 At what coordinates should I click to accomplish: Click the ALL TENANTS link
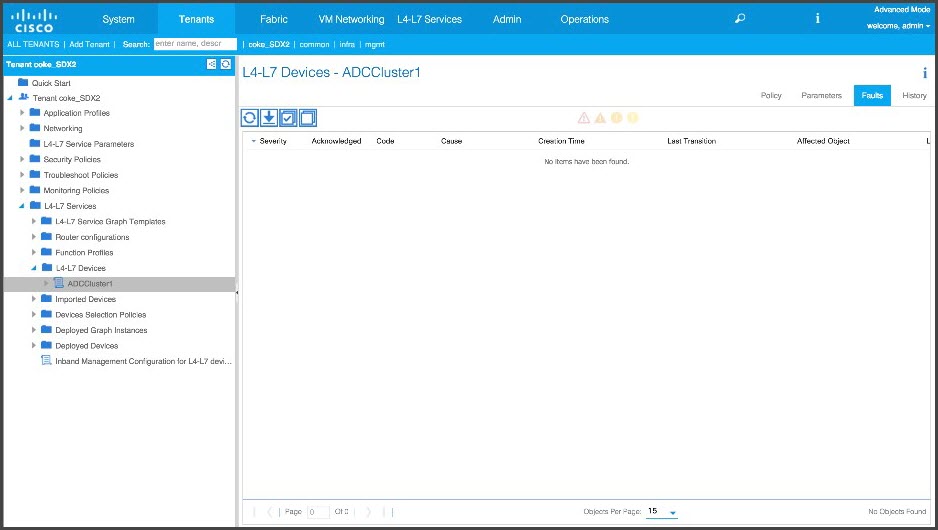click(34, 44)
